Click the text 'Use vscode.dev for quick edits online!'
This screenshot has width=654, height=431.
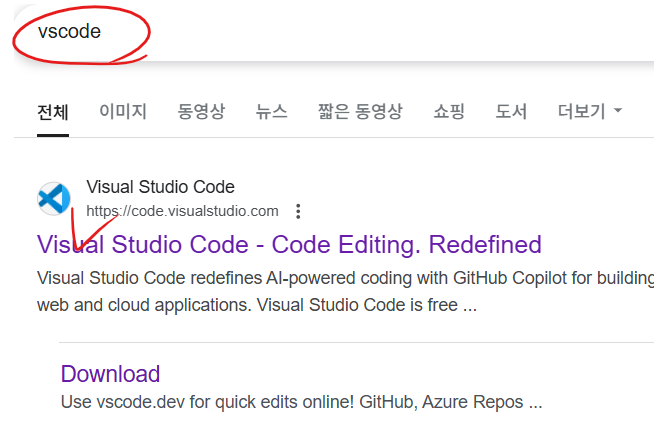207,402
